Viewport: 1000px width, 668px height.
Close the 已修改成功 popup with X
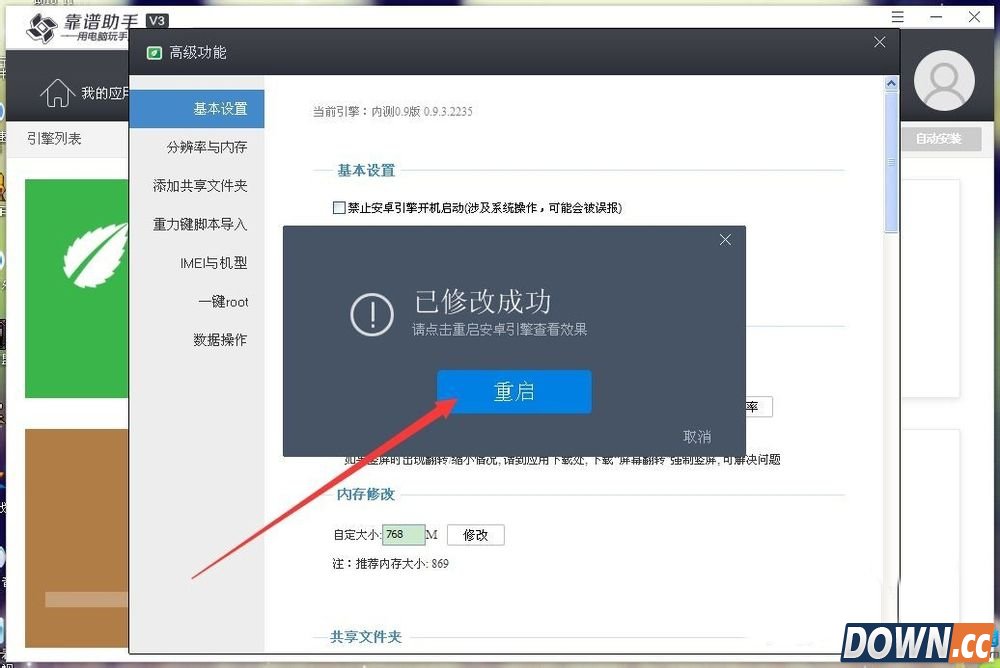pyautogui.click(x=725, y=240)
